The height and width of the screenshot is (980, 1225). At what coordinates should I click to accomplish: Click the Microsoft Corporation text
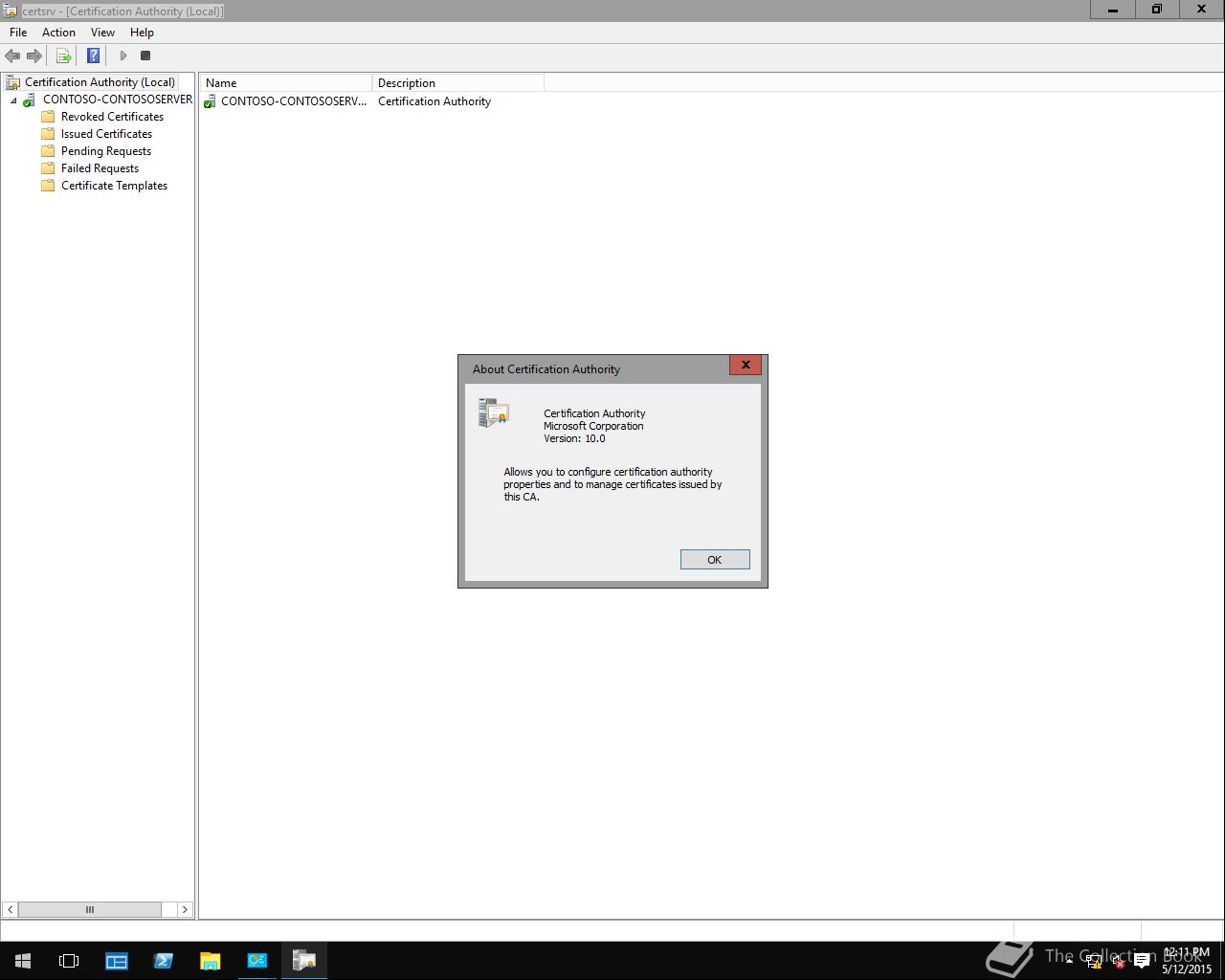click(x=593, y=427)
